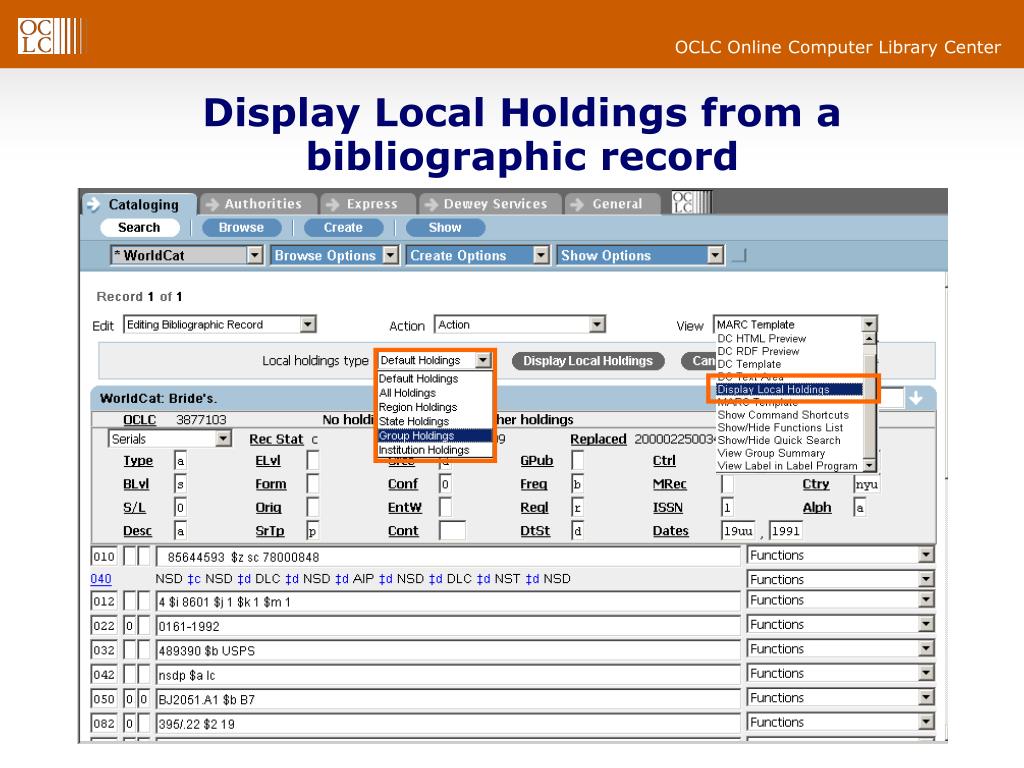
Task: Open the Serials format dropdown
Action: coord(170,439)
